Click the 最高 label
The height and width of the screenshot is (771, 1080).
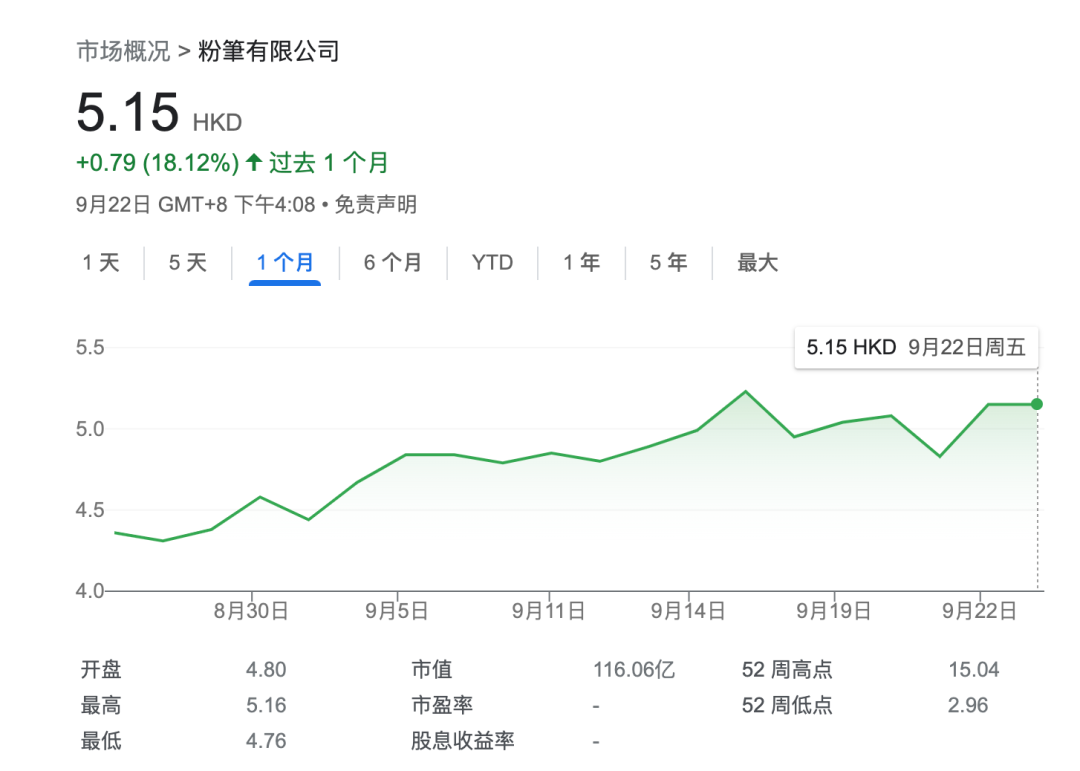[101, 706]
